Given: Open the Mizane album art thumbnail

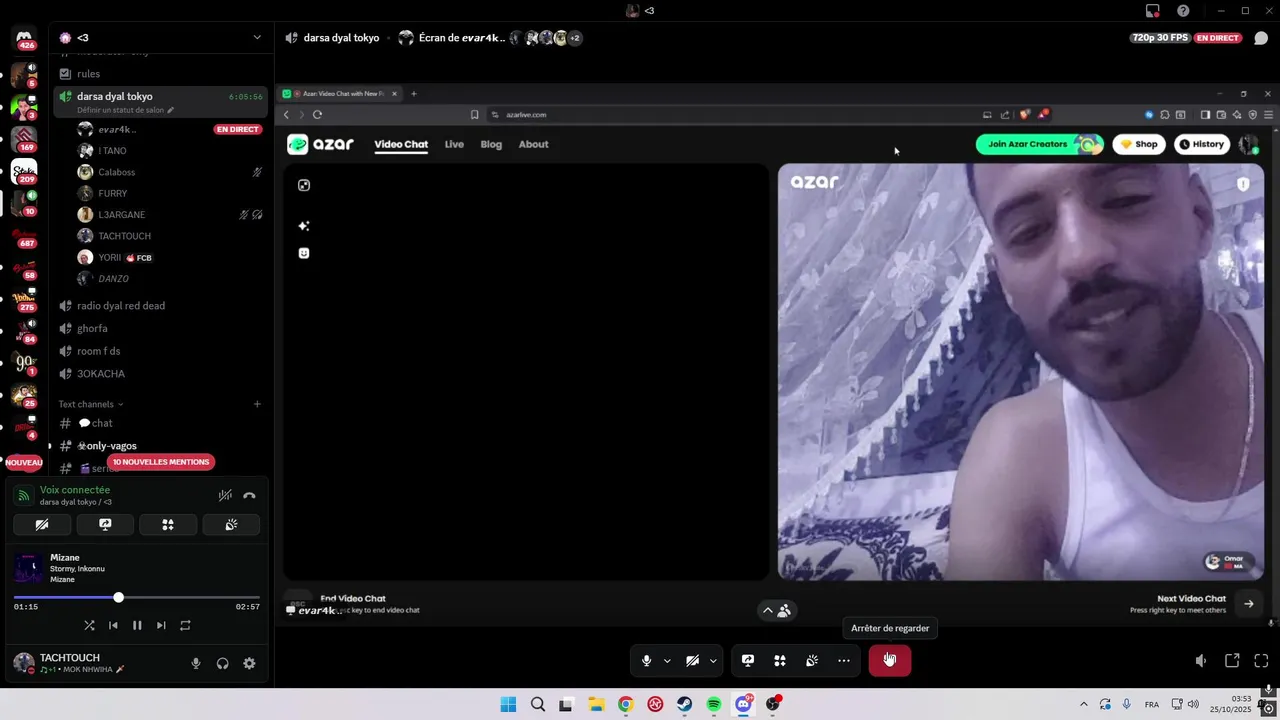Looking at the screenshot, I should [x=28, y=568].
